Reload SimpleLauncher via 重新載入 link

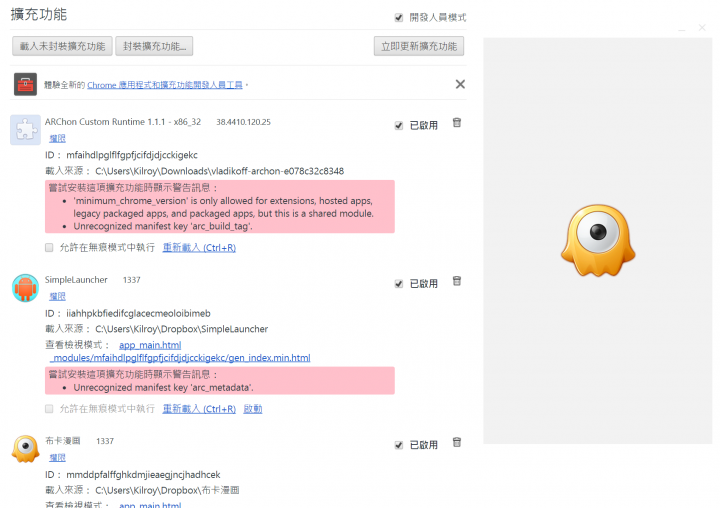tap(199, 409)
